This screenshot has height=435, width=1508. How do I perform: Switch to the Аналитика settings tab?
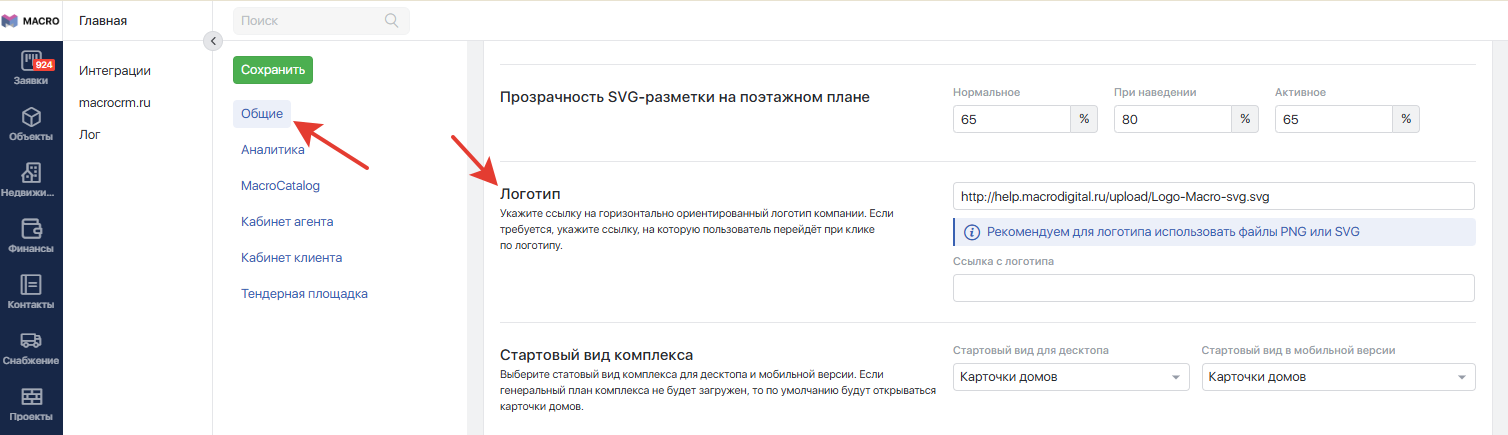click(x=273, y=150)
